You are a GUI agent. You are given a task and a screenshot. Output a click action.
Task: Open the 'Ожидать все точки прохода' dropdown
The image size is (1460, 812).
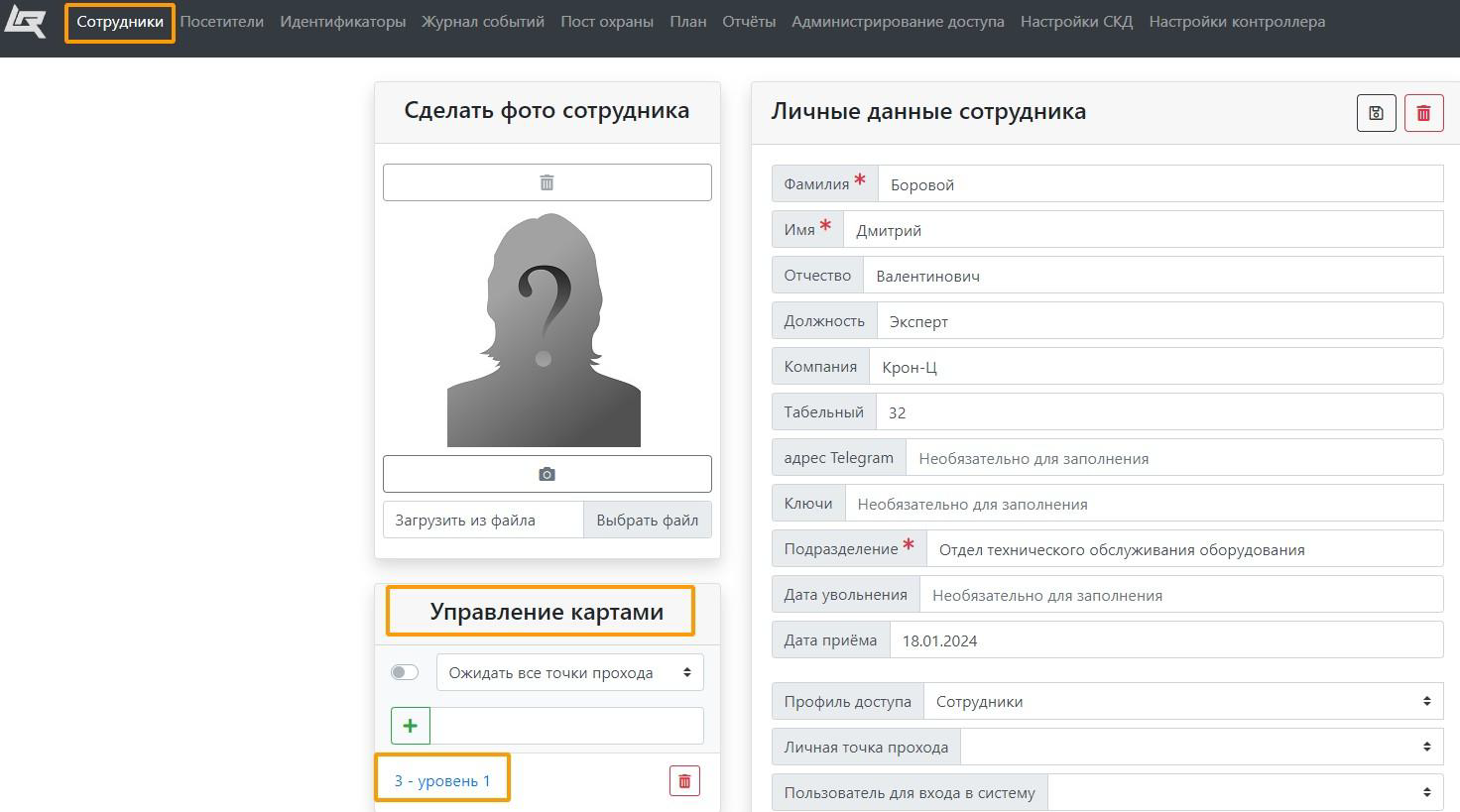click(x=569, y=673)
